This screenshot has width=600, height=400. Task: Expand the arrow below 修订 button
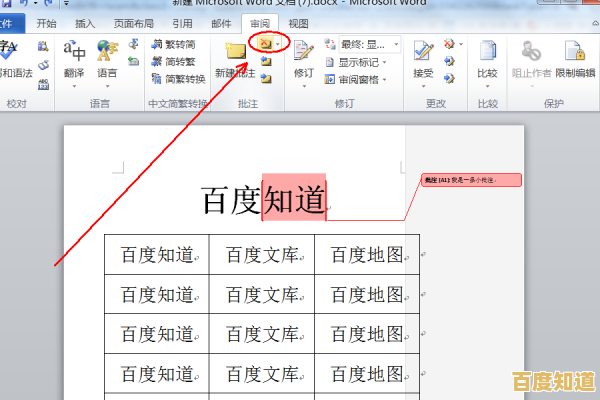pos(304,87)
